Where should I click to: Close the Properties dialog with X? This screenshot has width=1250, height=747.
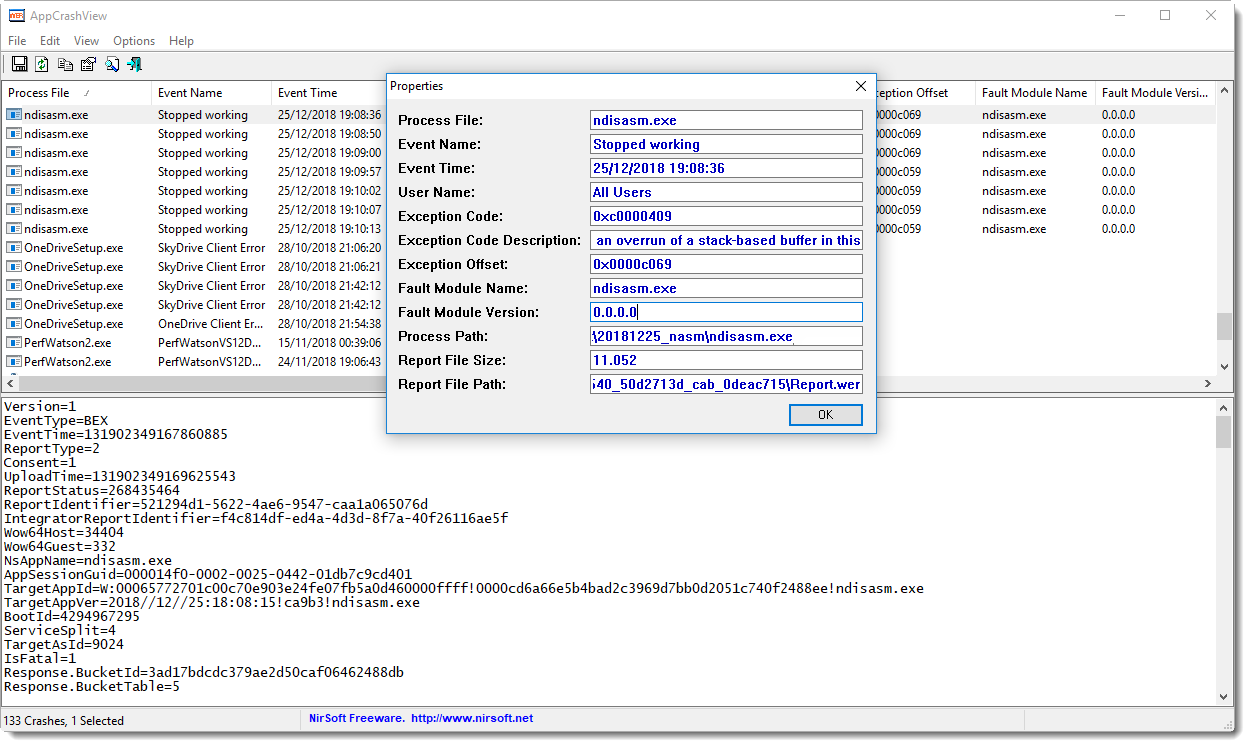point(861,86)
